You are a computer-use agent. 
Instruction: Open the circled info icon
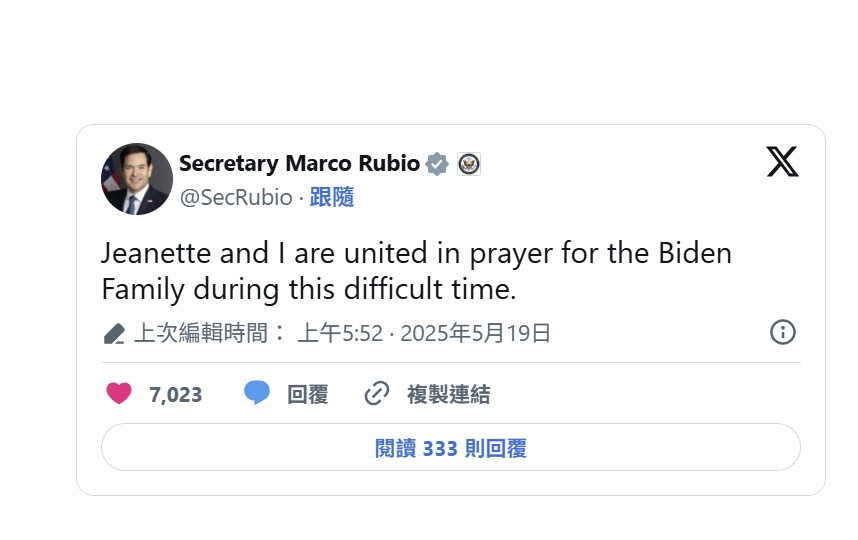tap(782, 332)
